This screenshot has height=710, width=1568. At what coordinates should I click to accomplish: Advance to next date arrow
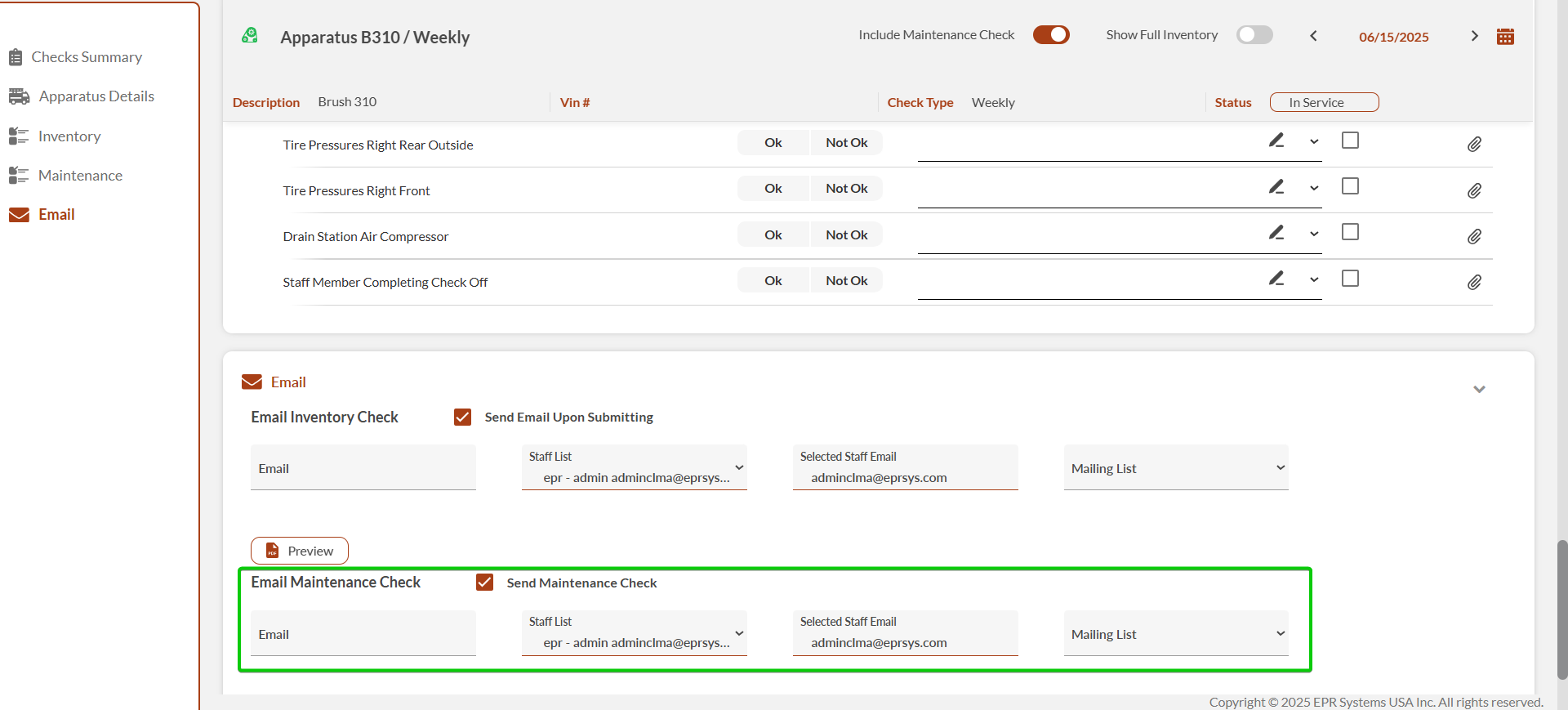tap(1474, 36)
